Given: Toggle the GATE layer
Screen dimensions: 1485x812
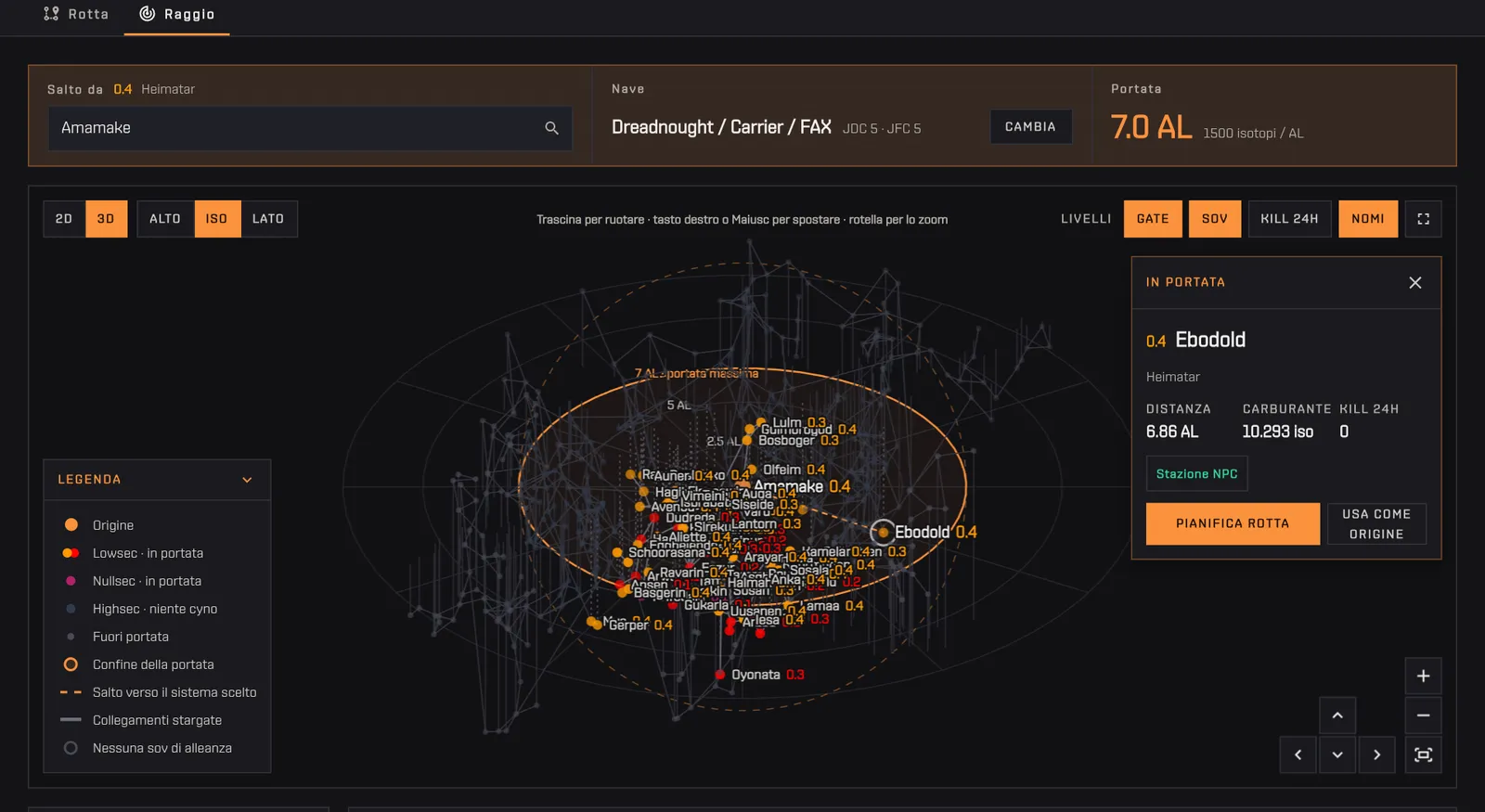Looking at the screenshot, I should tap(1153, 219).
